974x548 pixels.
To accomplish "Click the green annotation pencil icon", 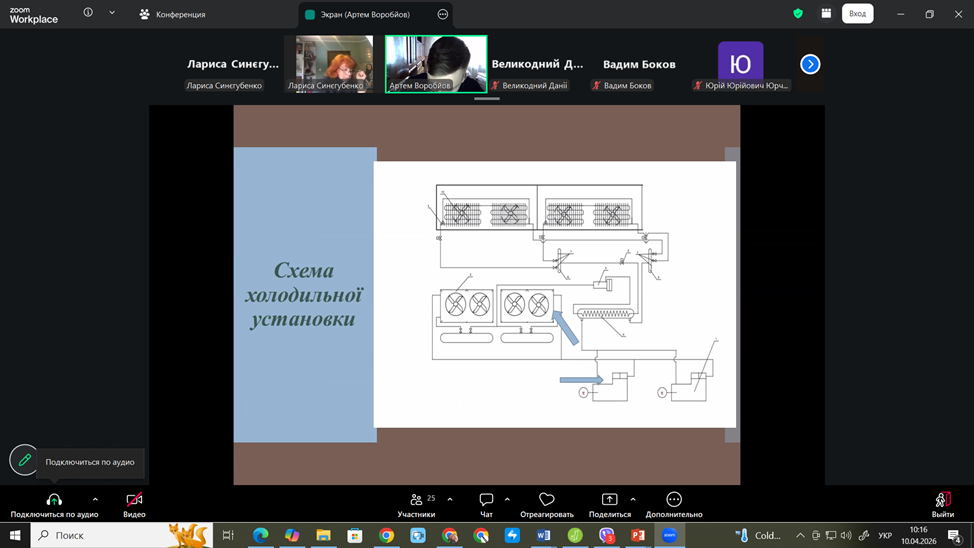I will tap(25, 460).
